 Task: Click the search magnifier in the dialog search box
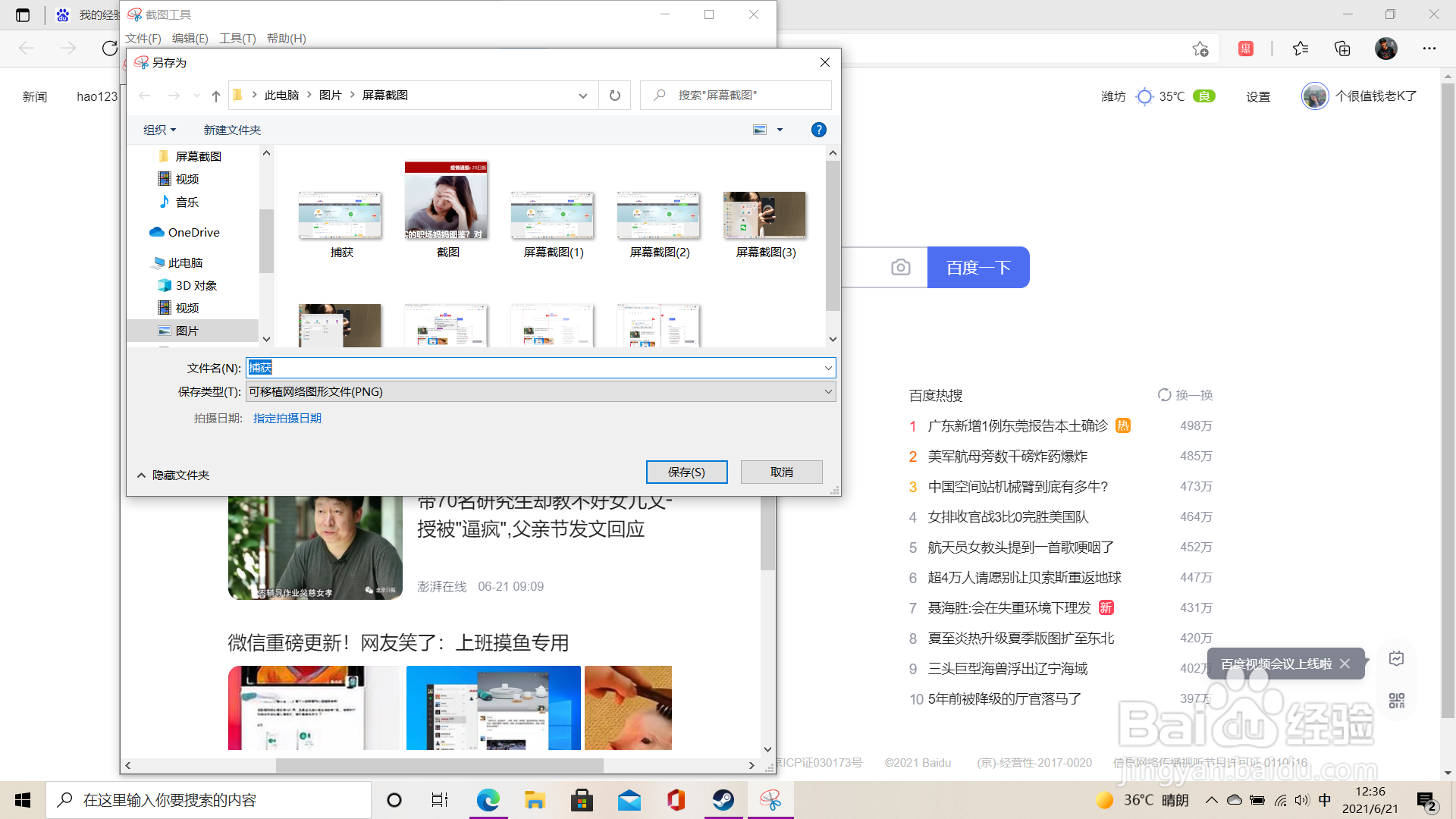(657, 95)
